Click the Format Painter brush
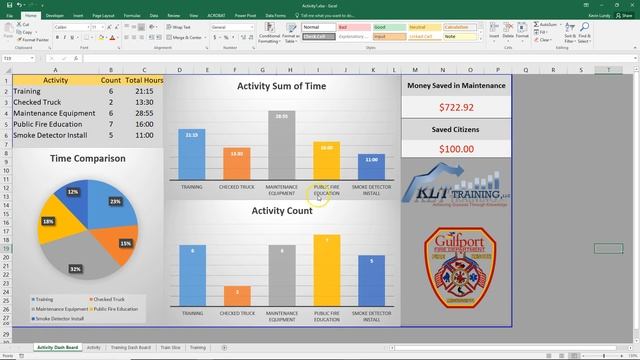640x360 pixels. pyautogui.click(x=19, y=40)
